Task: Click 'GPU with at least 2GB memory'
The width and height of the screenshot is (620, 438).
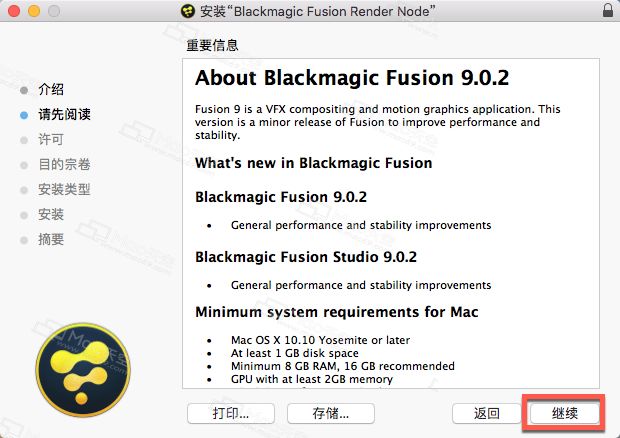Action: point(312,379)
